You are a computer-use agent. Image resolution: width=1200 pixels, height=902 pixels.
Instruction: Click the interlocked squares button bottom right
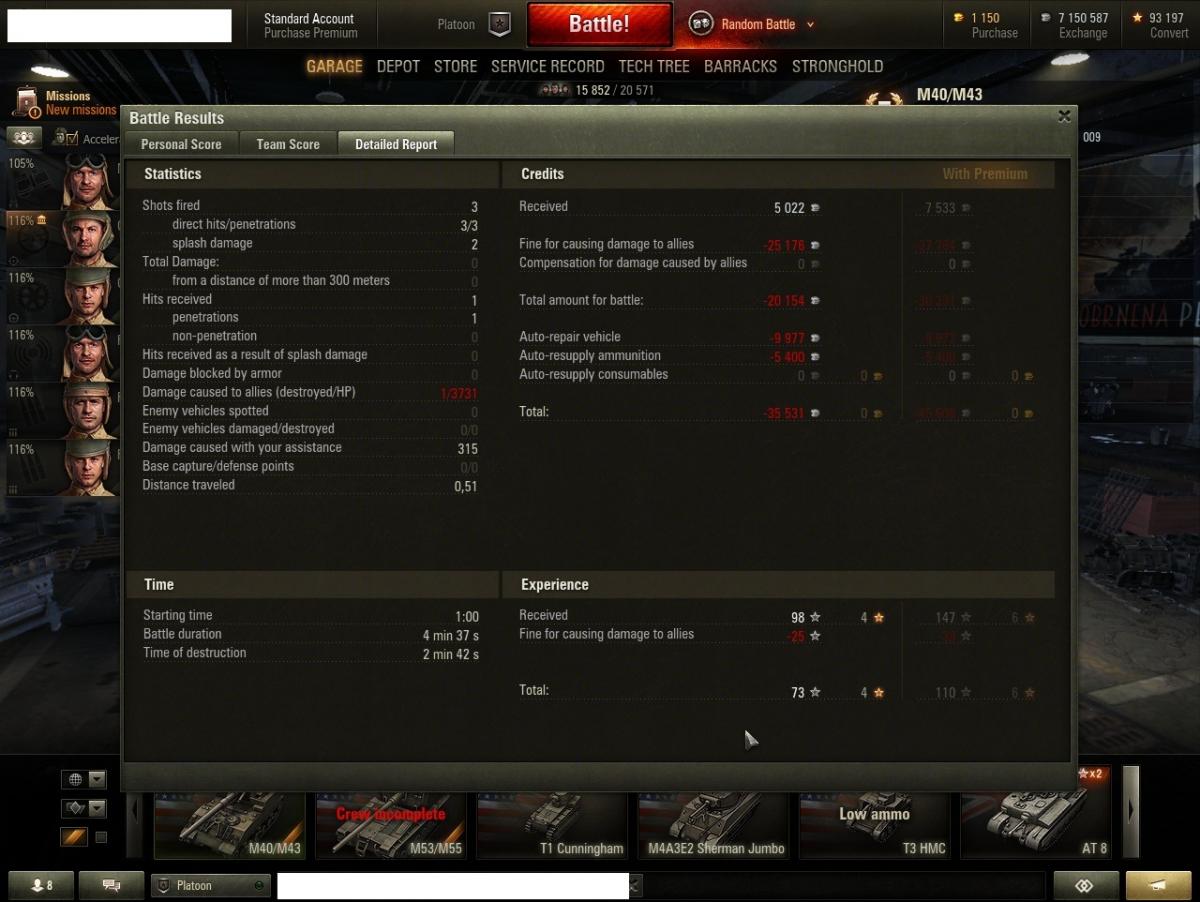tap(1084, 886)
